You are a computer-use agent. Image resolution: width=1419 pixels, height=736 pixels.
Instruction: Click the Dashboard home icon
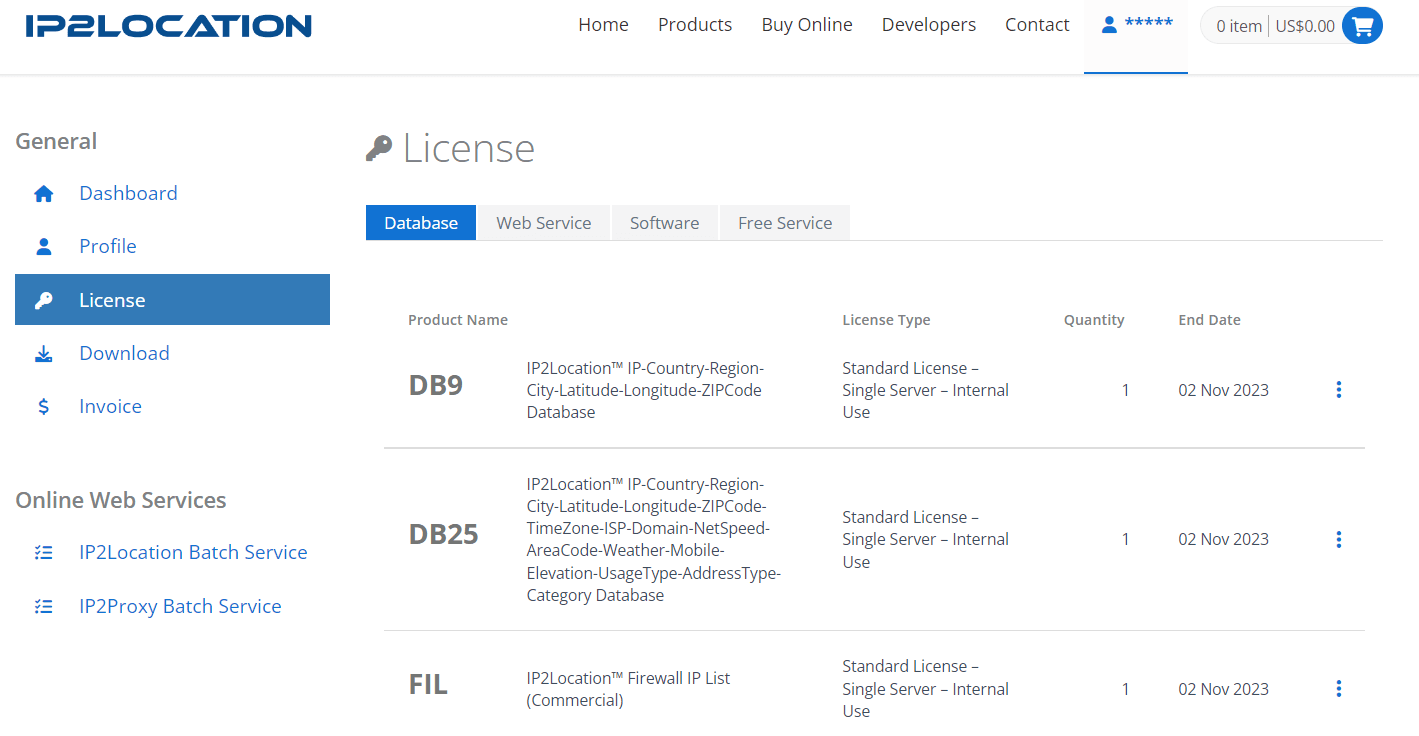point(43,194)
